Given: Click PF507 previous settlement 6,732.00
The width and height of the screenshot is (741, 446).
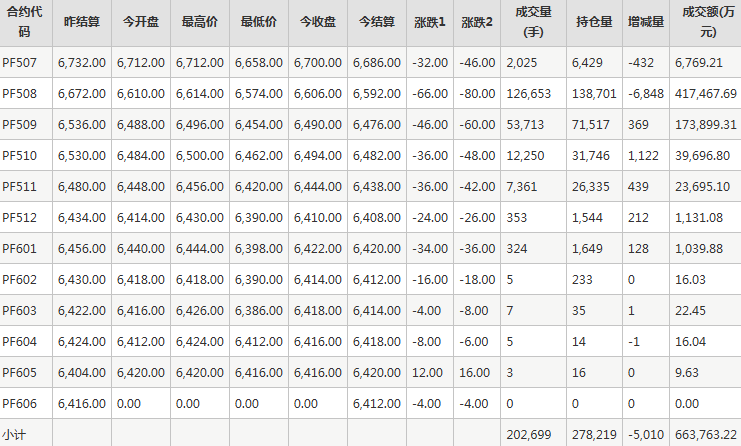Looking at the screenshot, I should pos(82,62).
